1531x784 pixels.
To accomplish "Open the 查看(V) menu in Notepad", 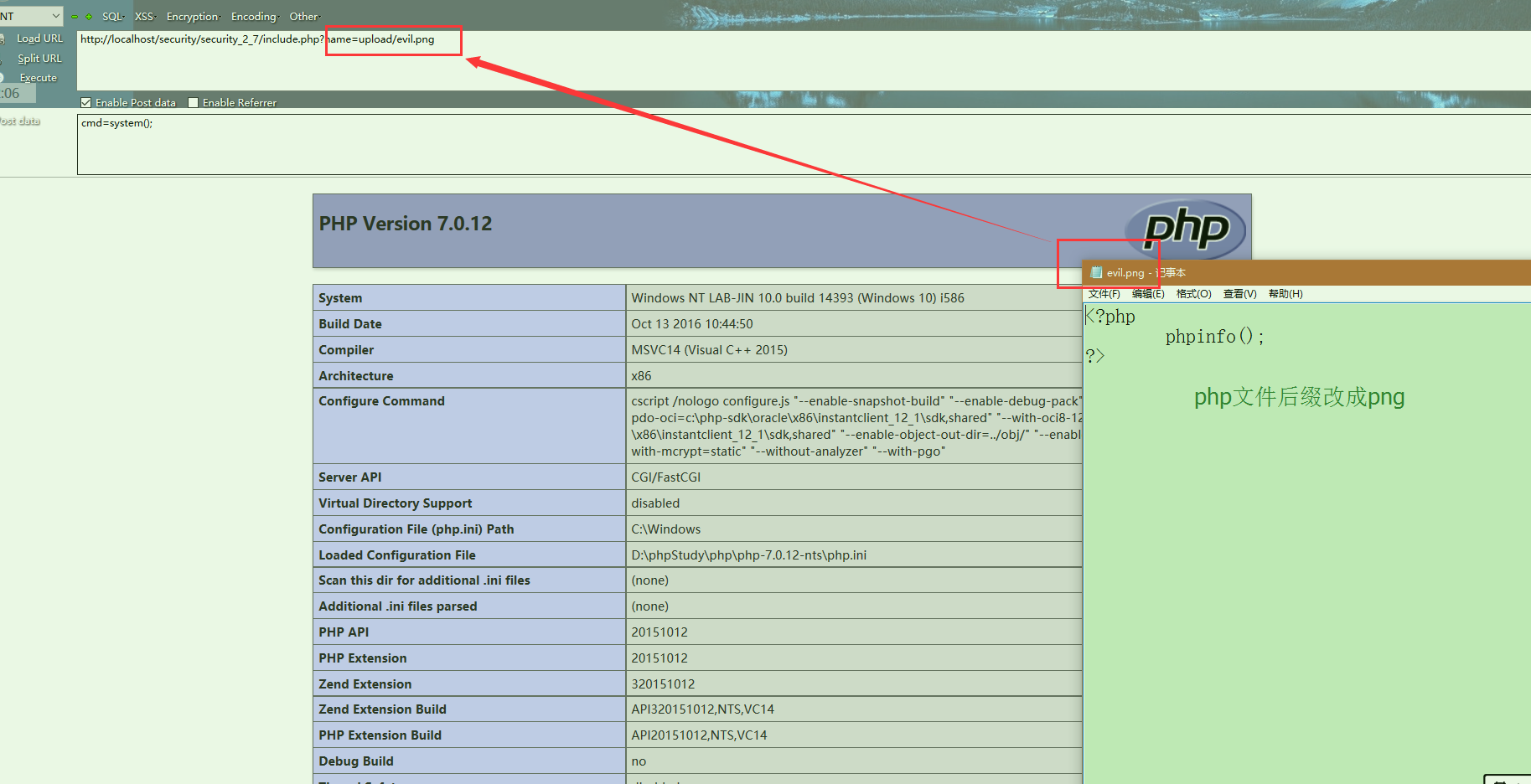I will pos(1239,294).
